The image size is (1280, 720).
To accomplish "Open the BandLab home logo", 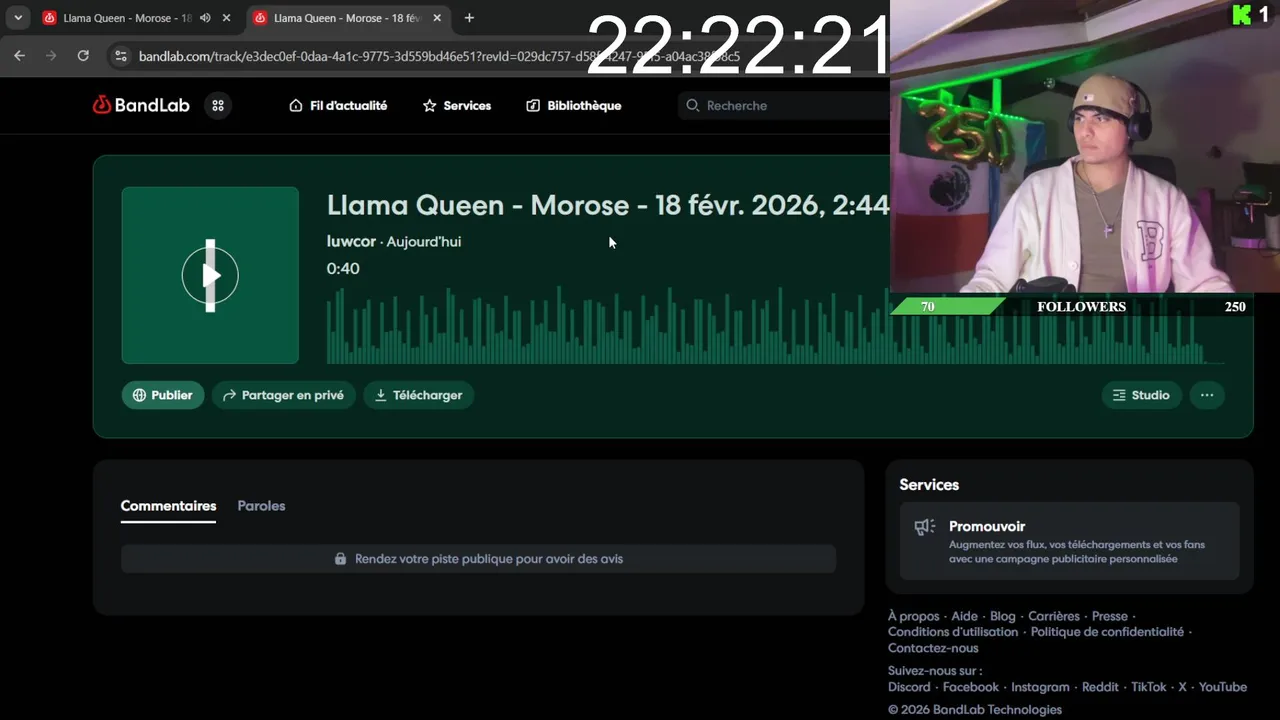I will [141, 105].
